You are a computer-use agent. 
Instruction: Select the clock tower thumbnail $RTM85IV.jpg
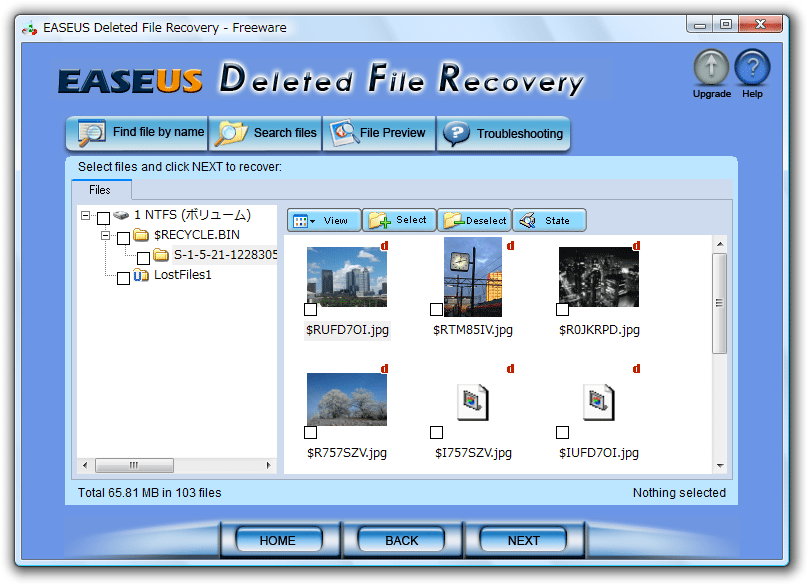473,277
